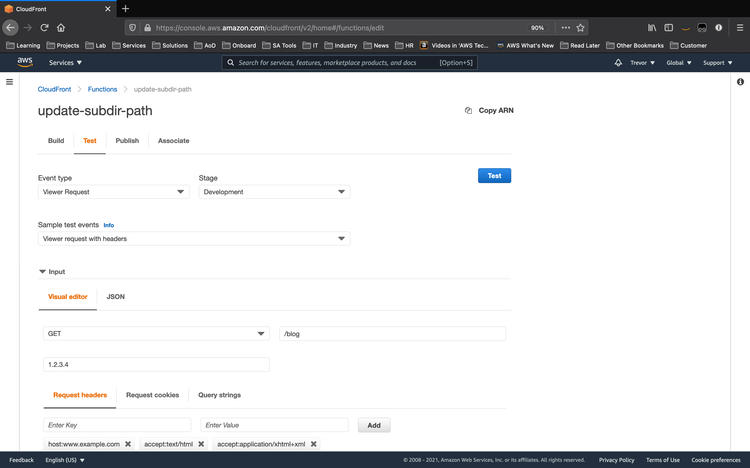Click the Feedback link in footer
Viewport: 750px width, 468px height.
click(x=22, y=460)
